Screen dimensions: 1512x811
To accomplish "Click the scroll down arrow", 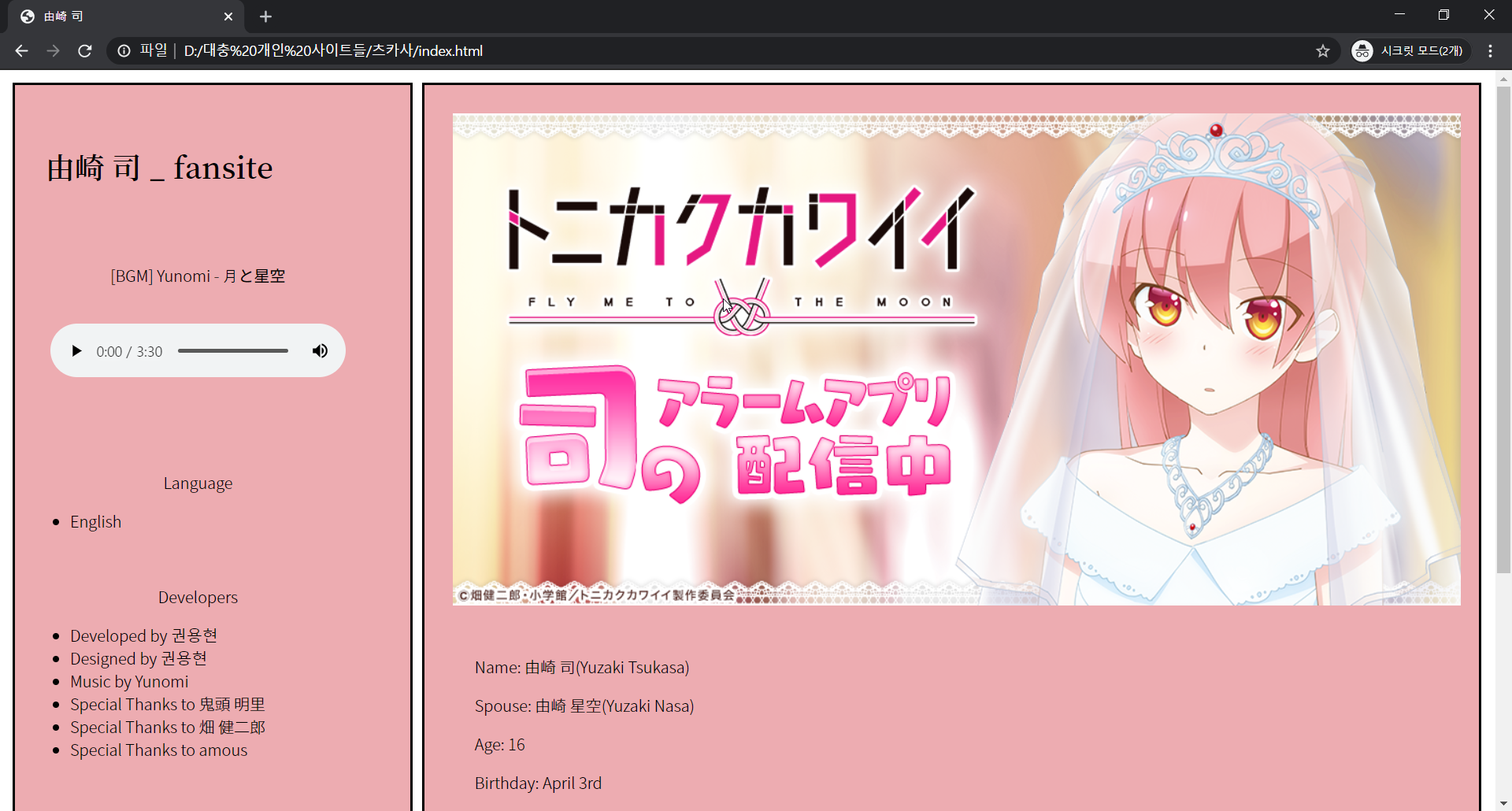I will click(x=1503, y=804).
